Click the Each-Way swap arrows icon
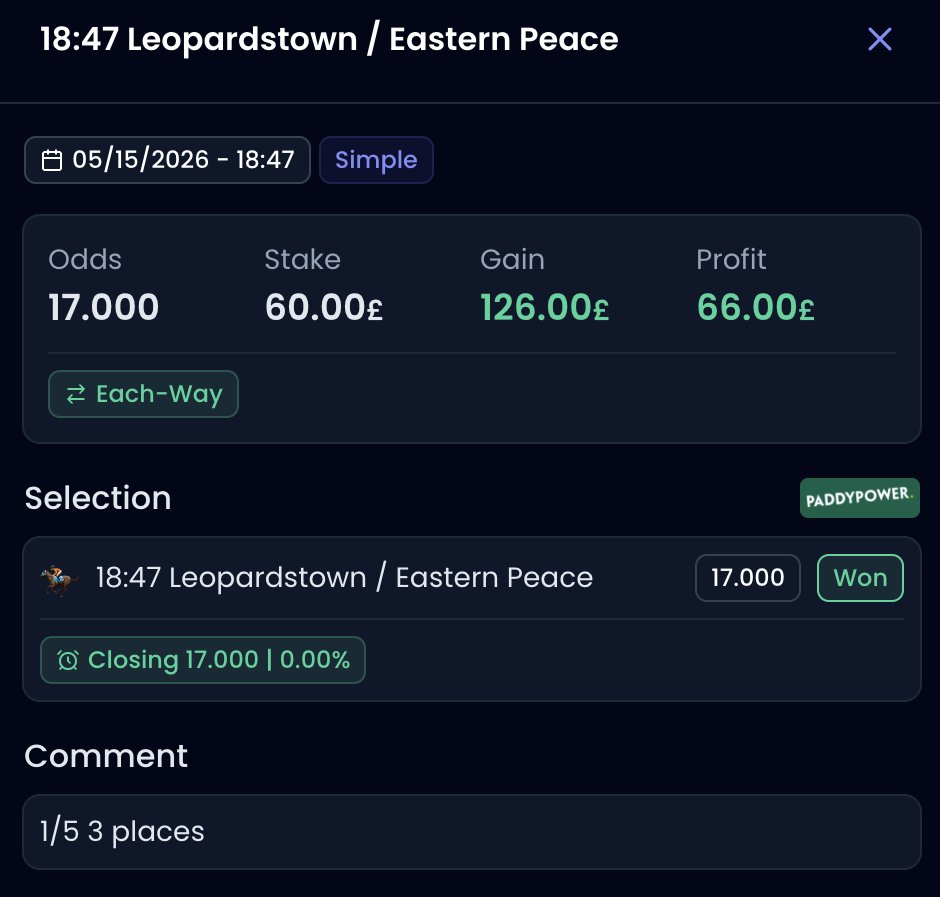Screen dimensions: 940x897 (x=76, y=395)
